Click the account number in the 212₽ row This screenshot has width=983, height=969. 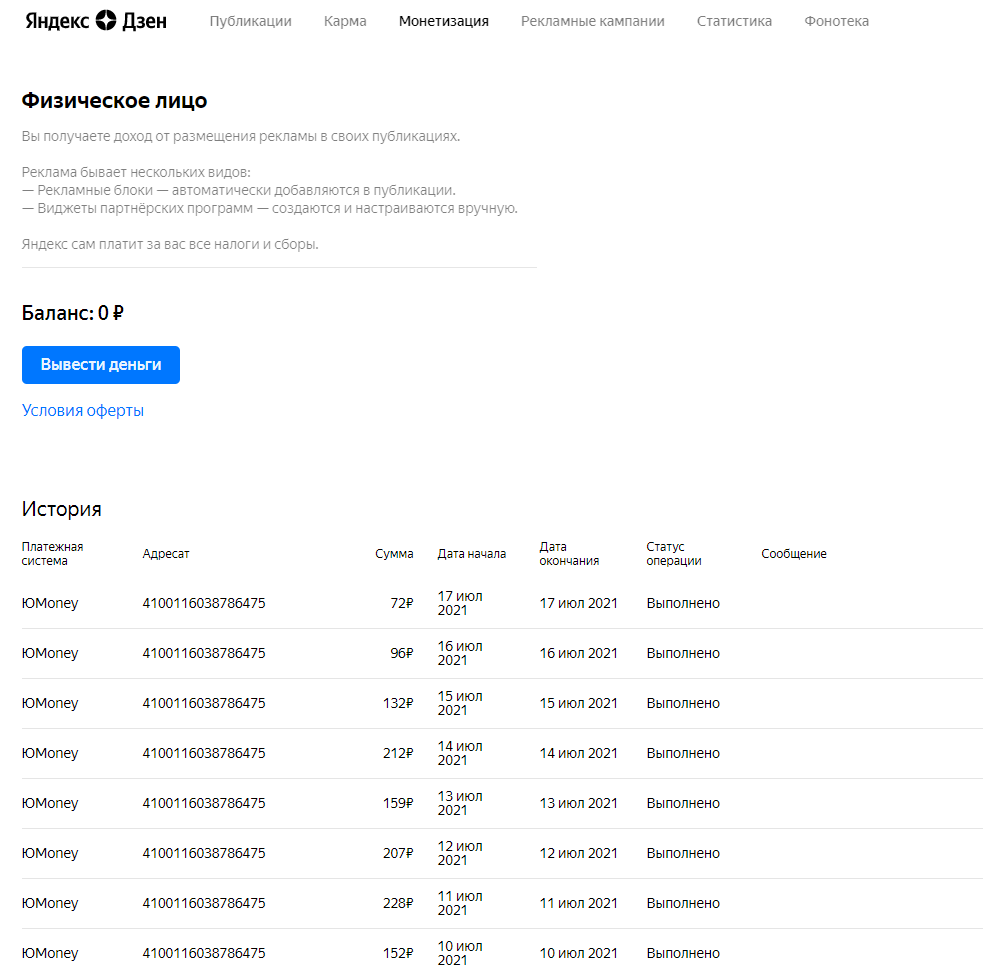pyautogui.click(x=204, y=753)
